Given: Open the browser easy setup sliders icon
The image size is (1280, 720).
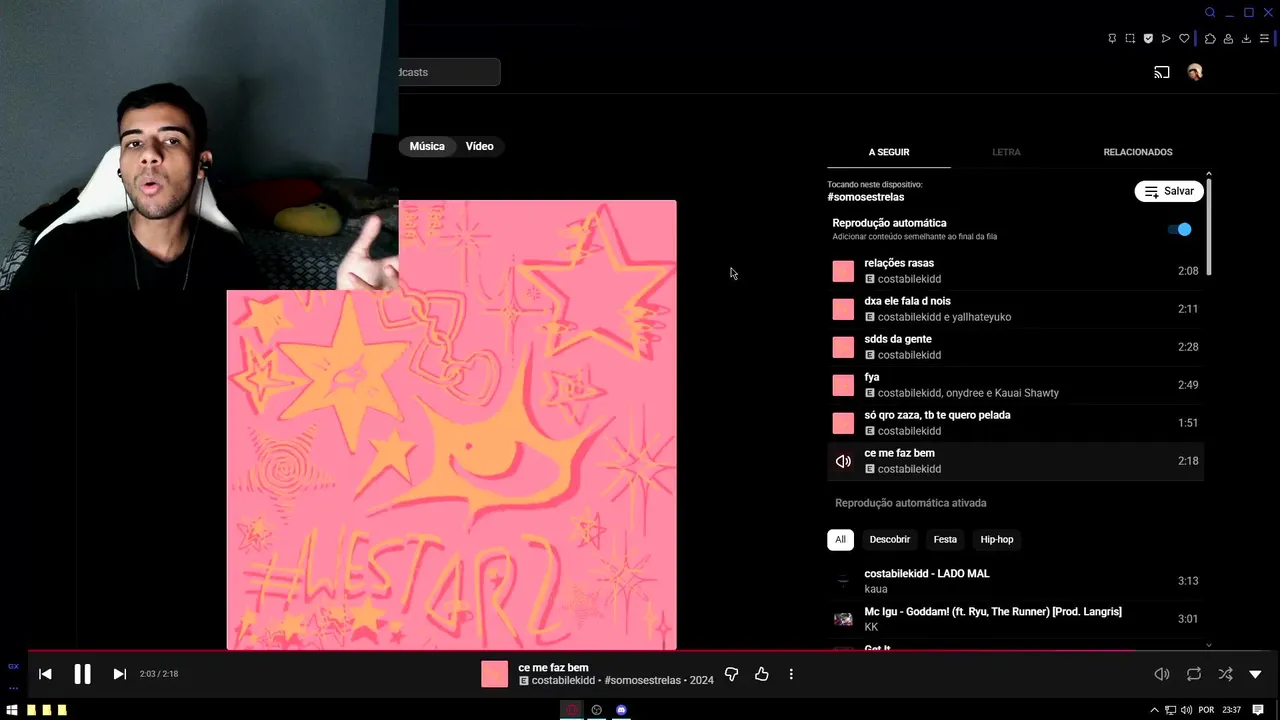Looking at the screenshot, I should (x=1264, y=38).
